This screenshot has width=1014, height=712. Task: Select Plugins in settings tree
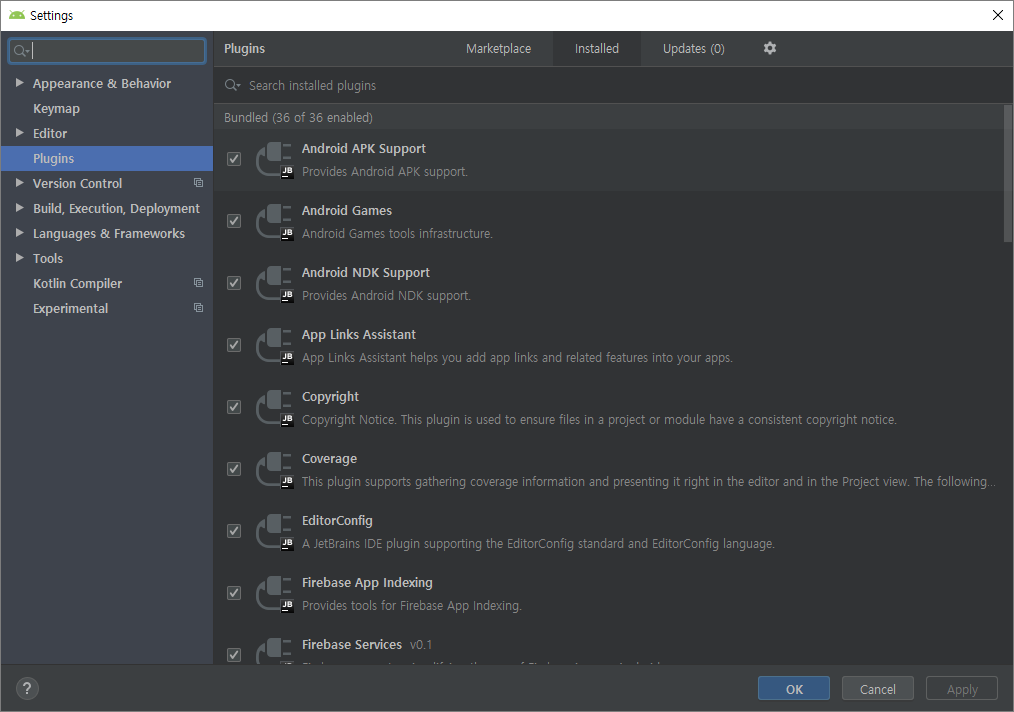(x=107, y=158)
